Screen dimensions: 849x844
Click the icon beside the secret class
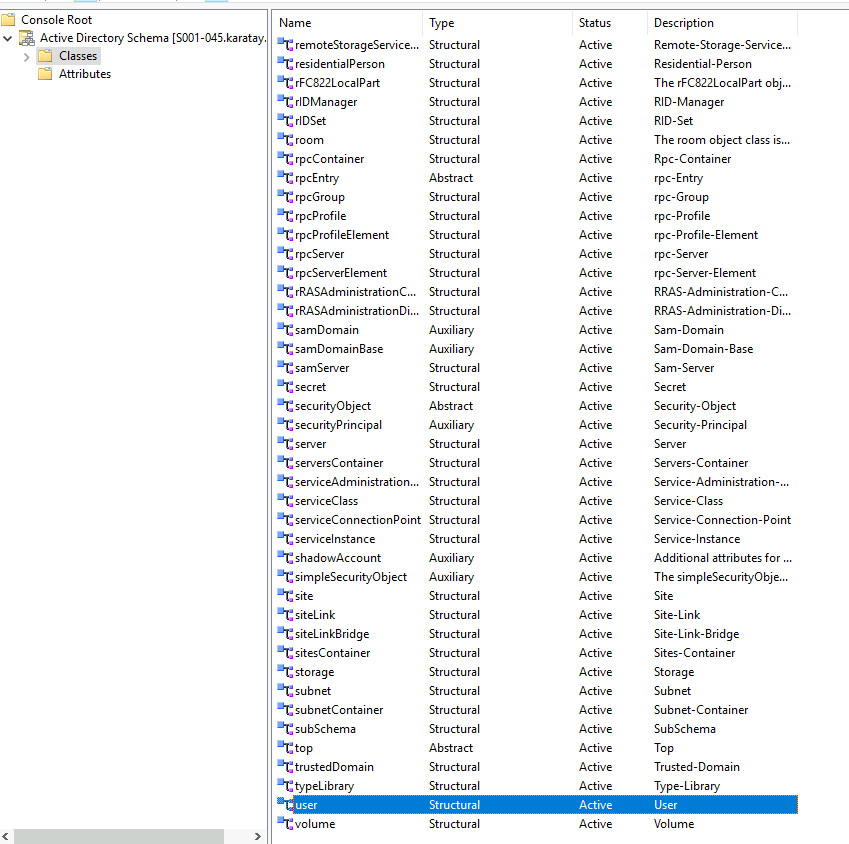point(285,386)
